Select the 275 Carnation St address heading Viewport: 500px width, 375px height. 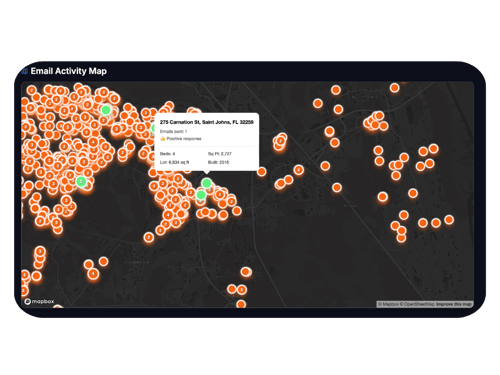(206, 122)
